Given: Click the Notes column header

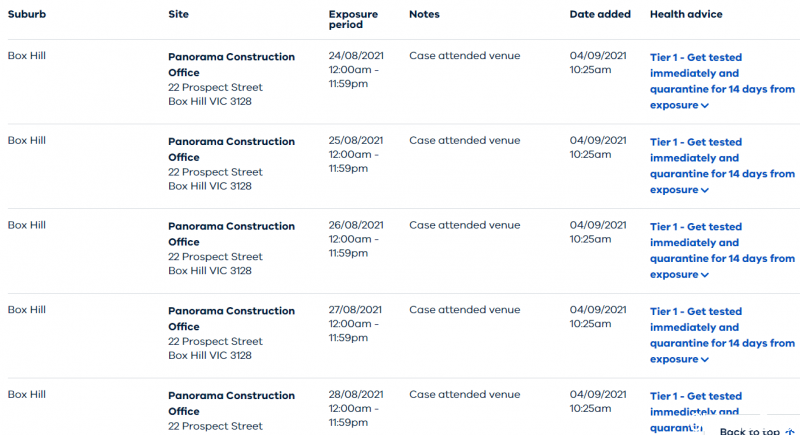Looking at the screenshot, I should pyautogui.click(x=424, y=14).
